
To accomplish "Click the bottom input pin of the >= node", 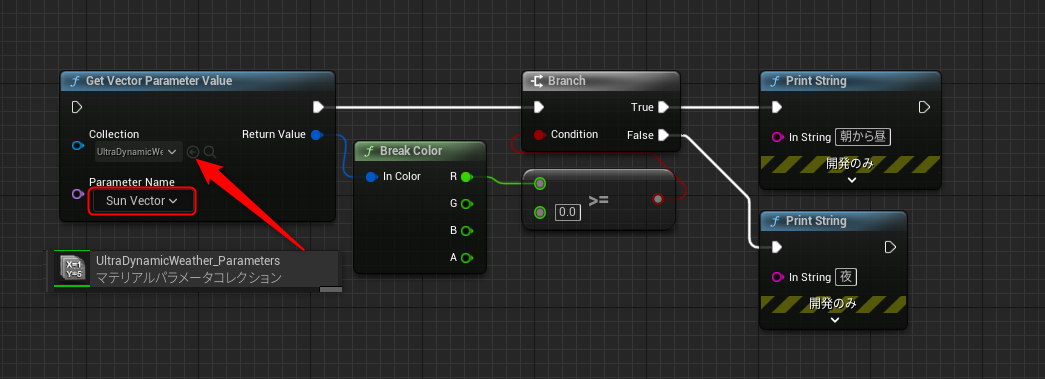I will (x=540, y=212).
